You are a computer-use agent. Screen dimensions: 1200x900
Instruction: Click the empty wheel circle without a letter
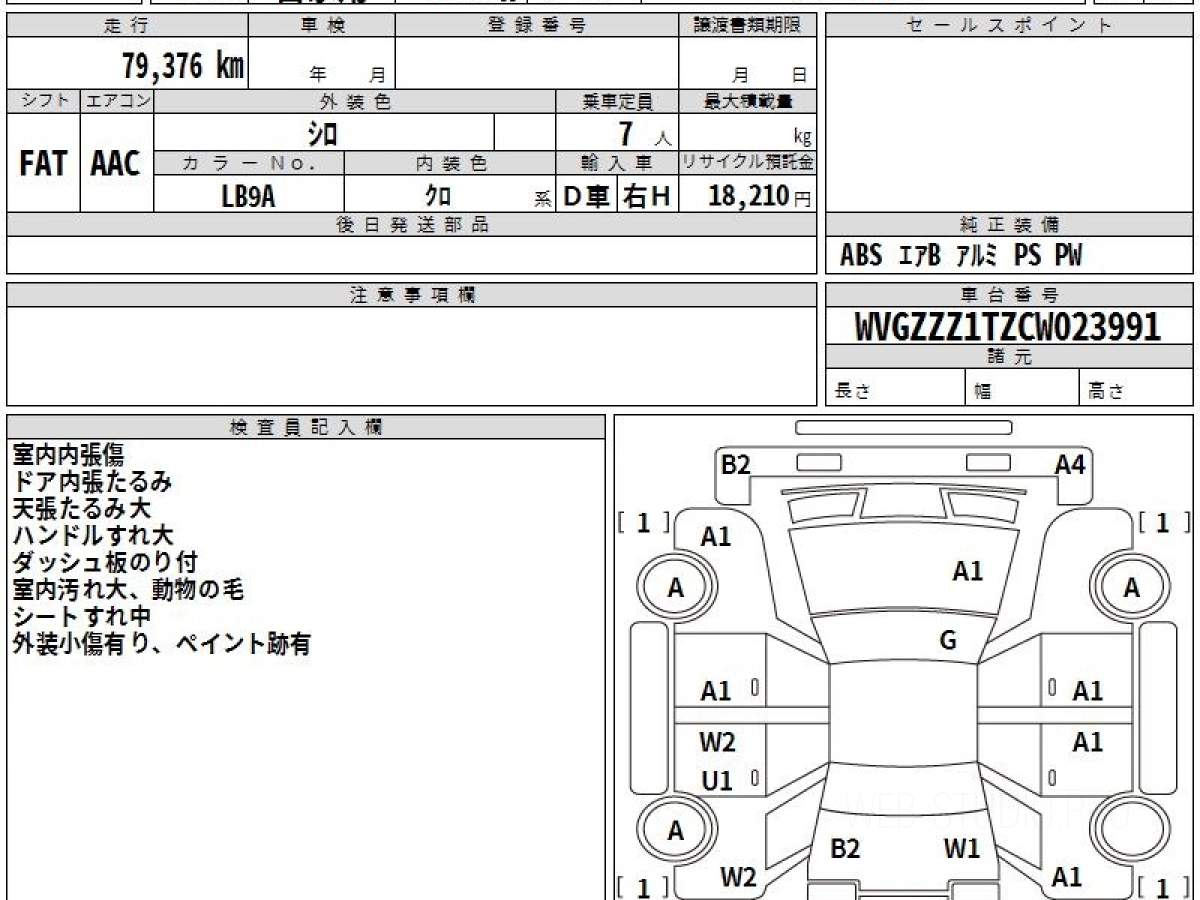pyautogui.click(x=1131, y=831)
